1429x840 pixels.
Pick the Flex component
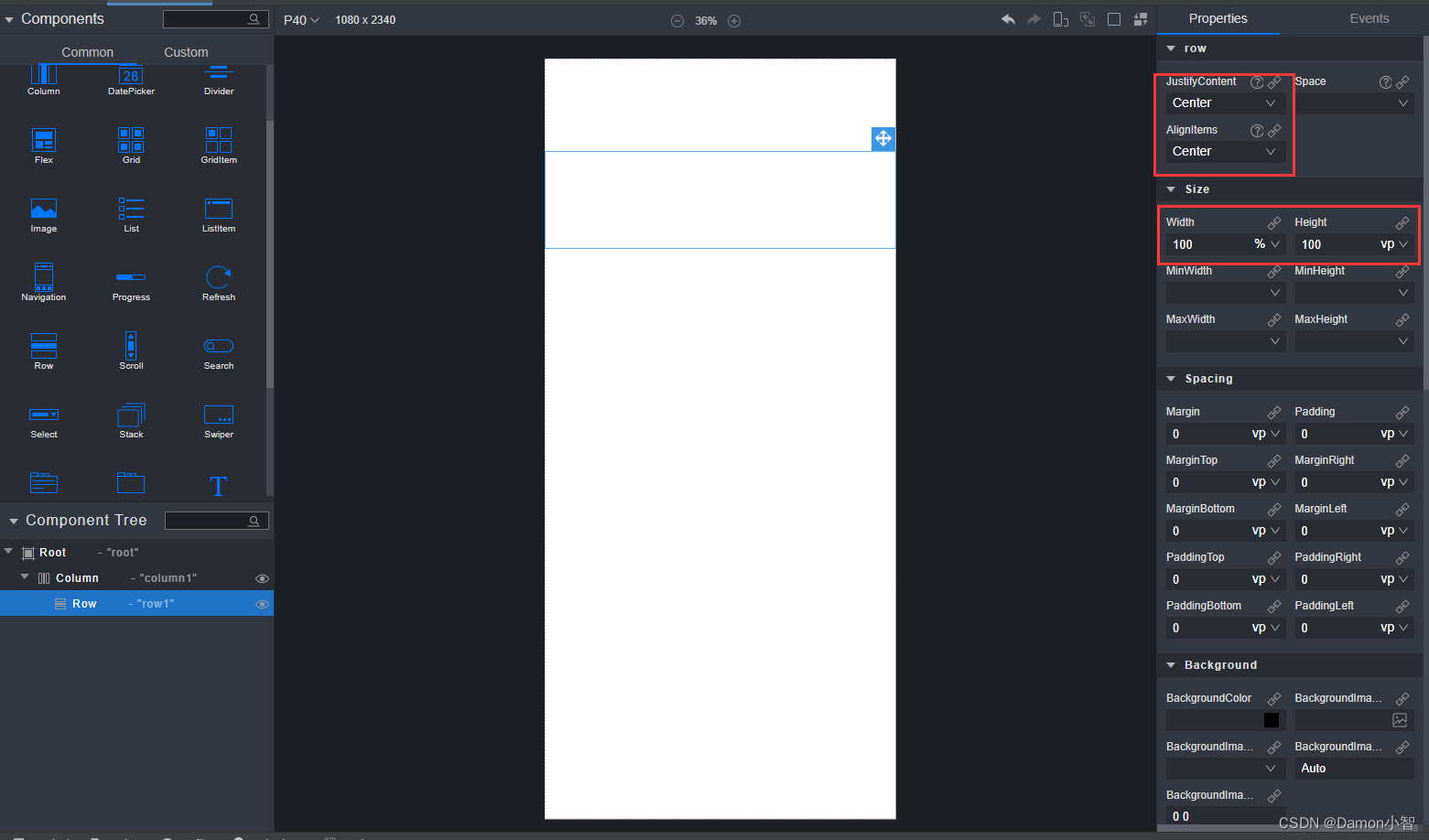pos(43,146)
